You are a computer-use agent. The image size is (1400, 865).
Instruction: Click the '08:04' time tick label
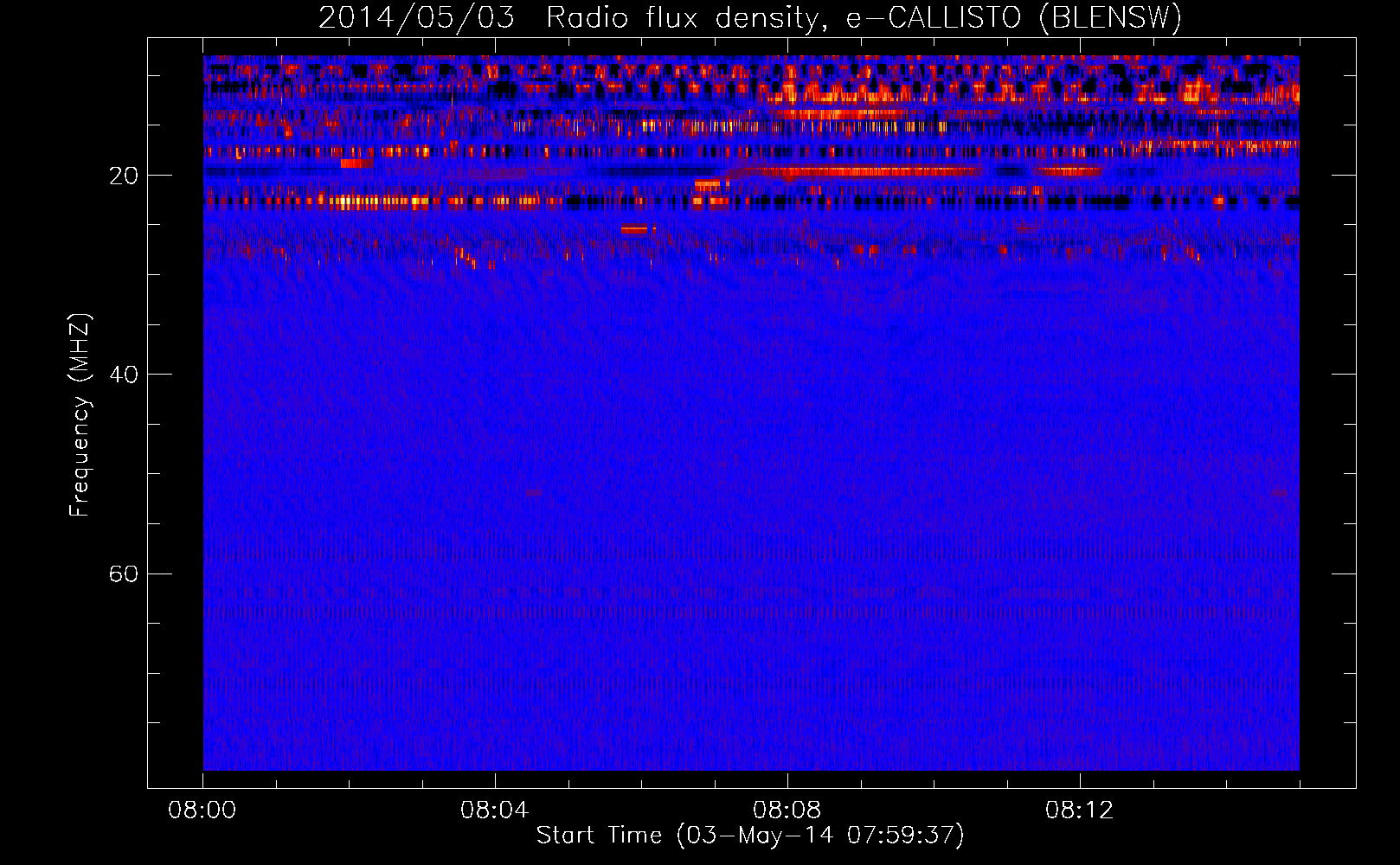(x=495, y=811)
